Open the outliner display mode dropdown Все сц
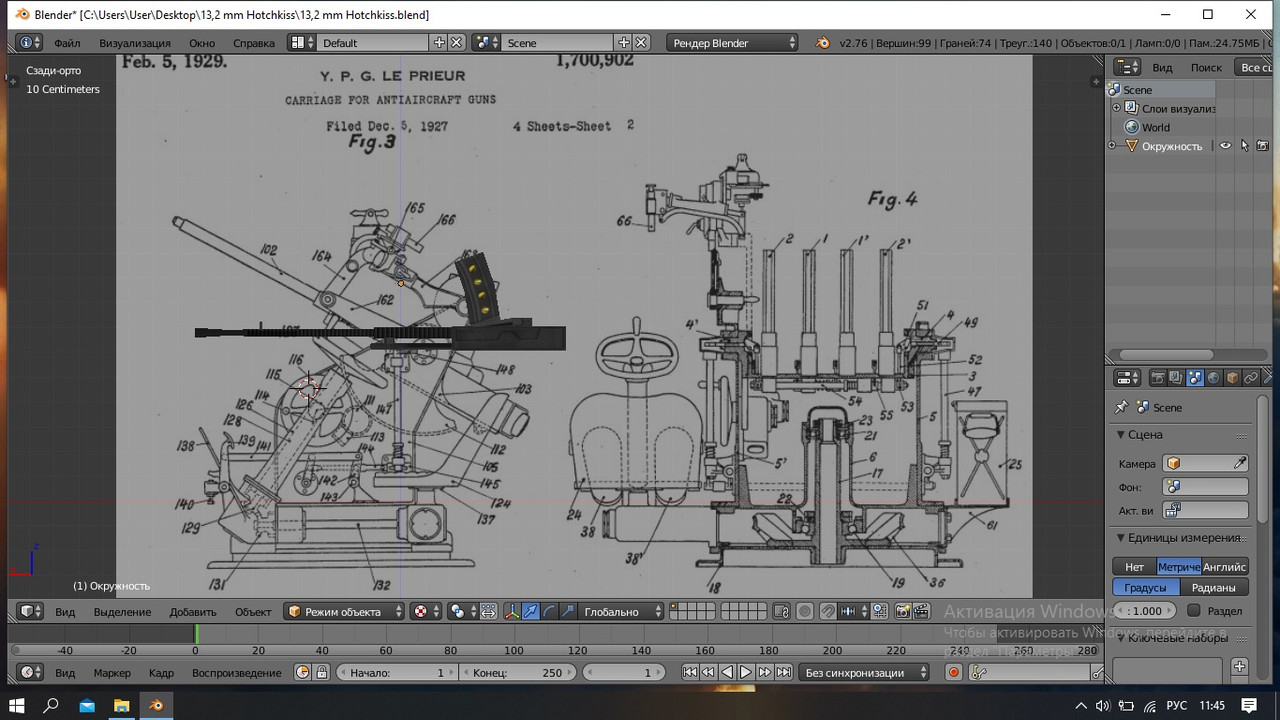The image size is (1280, 720). 1253,67
